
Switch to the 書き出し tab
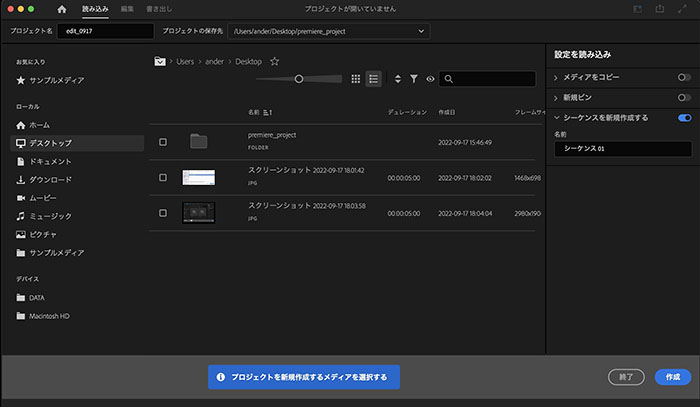pyautogui.click(x=159, y=9)
